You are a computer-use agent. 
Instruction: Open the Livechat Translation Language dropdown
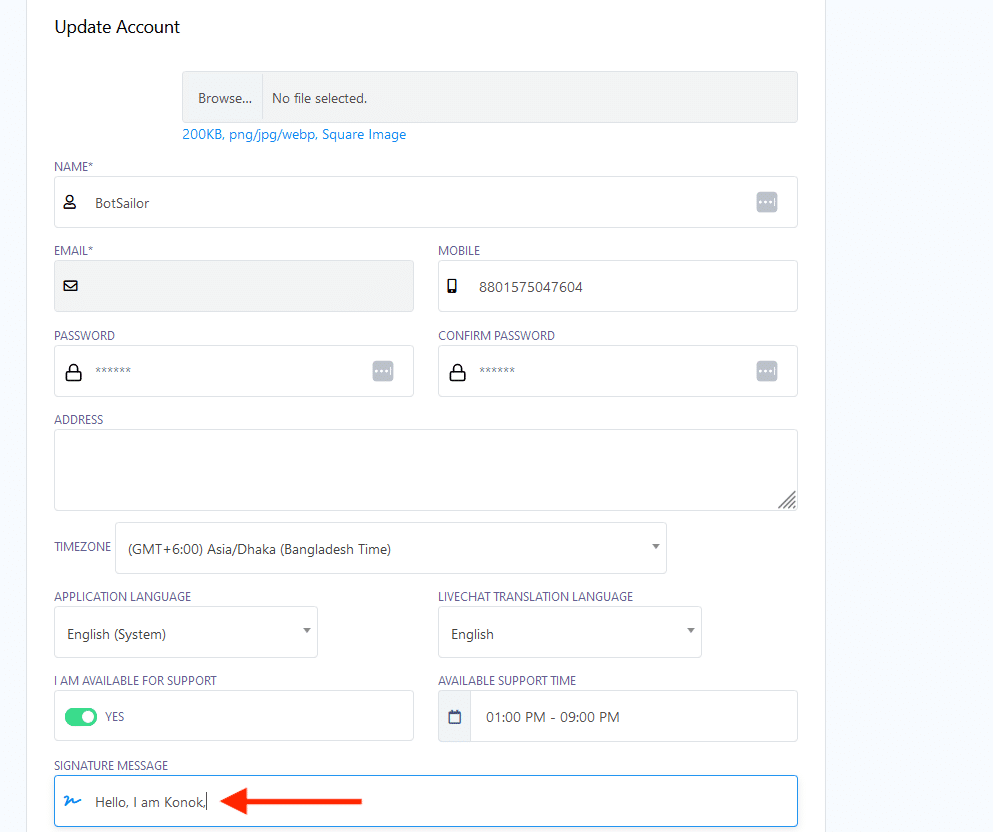[569, 633]
